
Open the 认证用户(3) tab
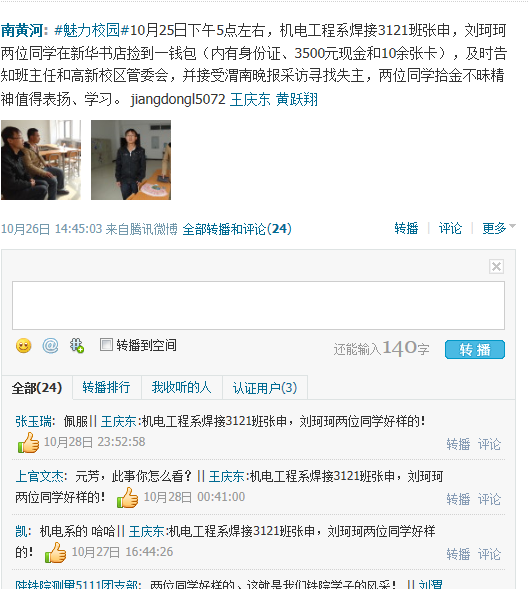pyautogui.click(x=265, y=388)
